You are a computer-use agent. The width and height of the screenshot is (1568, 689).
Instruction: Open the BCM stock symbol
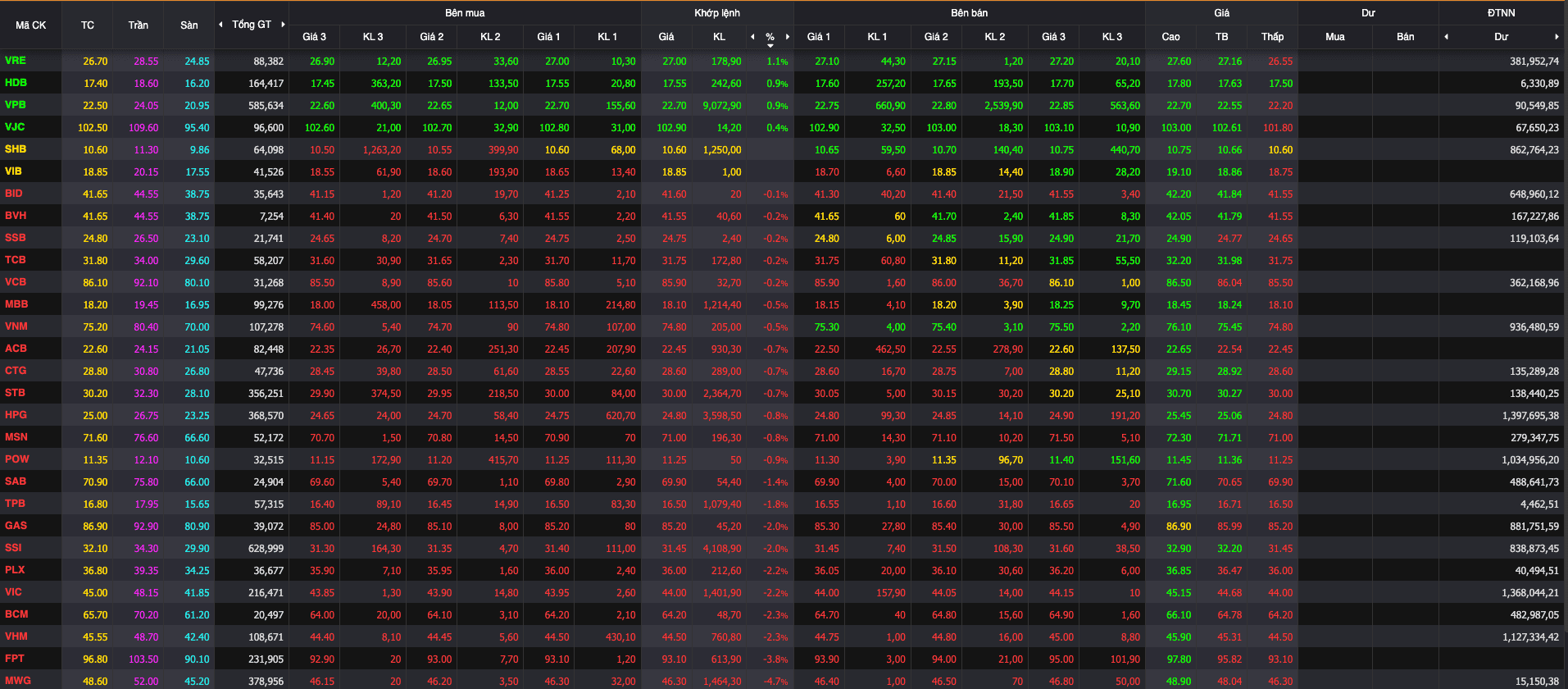coord(16,614)
